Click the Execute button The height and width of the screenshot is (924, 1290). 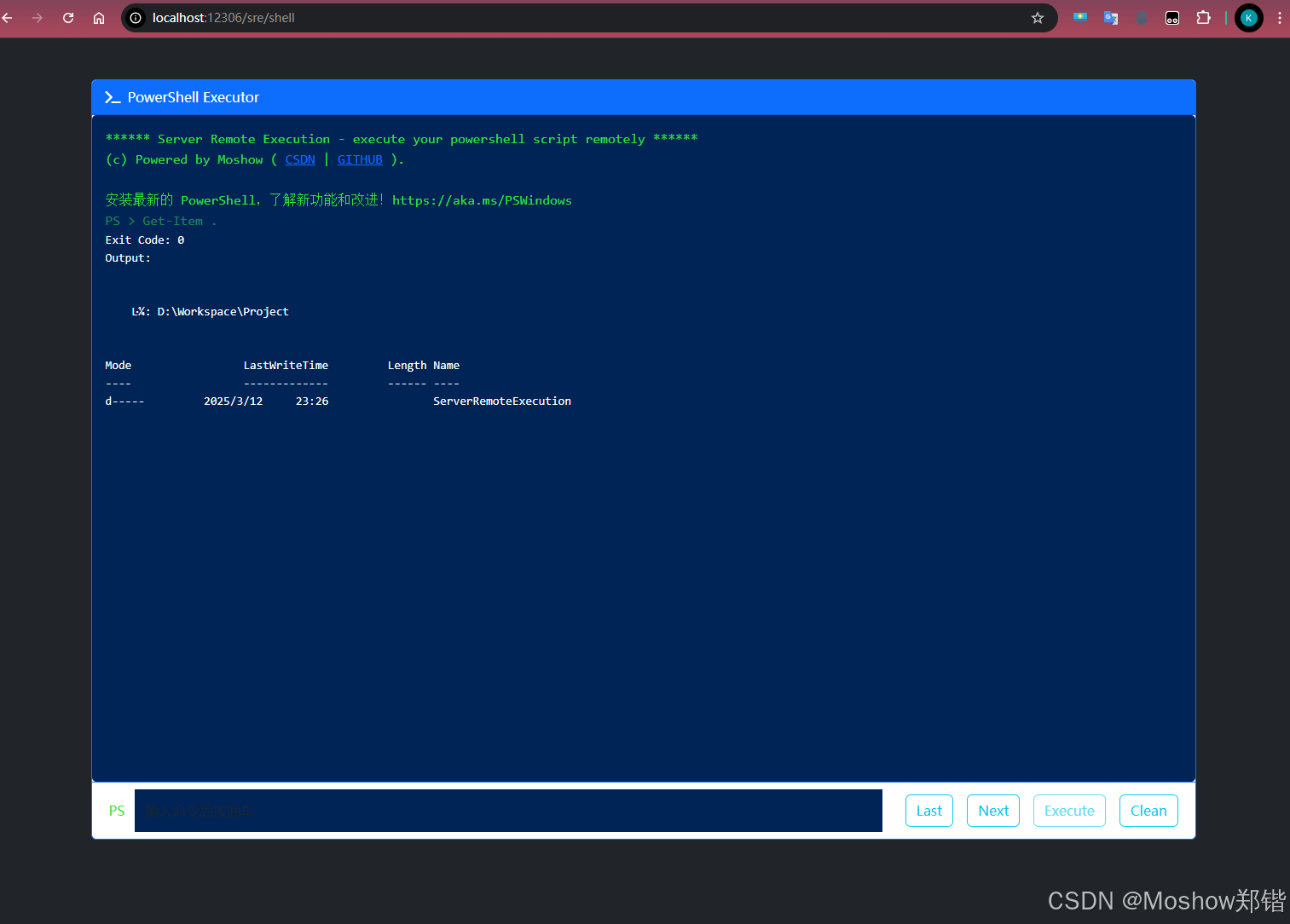[1069, 811]
